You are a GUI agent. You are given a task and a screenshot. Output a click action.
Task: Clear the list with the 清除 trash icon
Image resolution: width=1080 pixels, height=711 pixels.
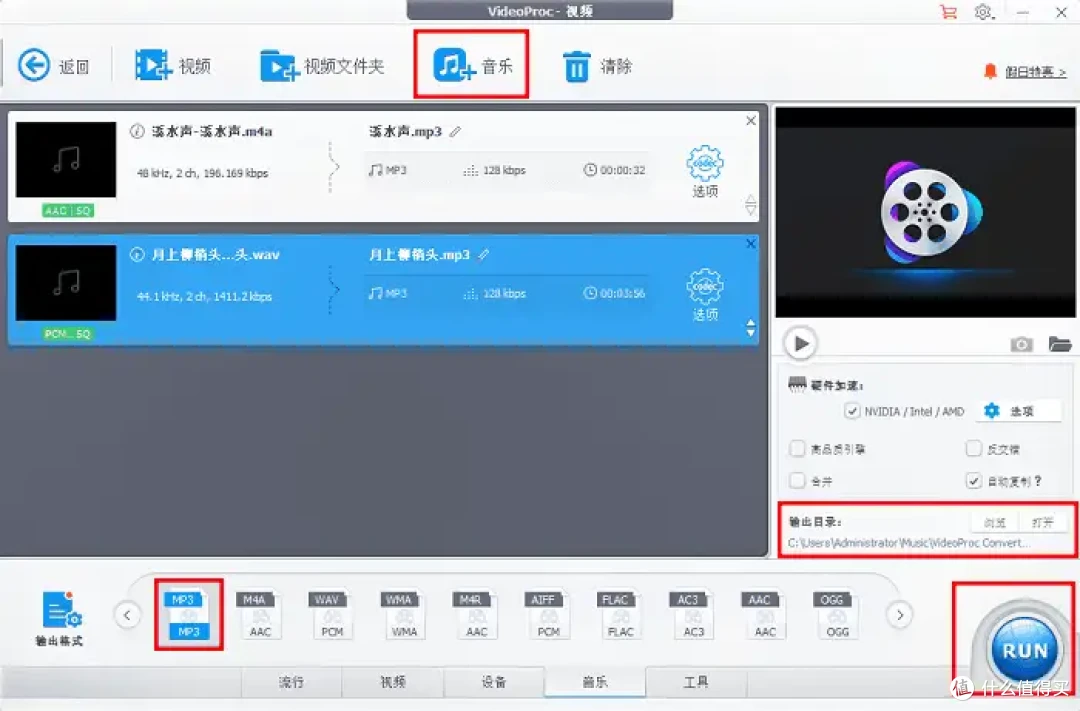click(577, 67)
